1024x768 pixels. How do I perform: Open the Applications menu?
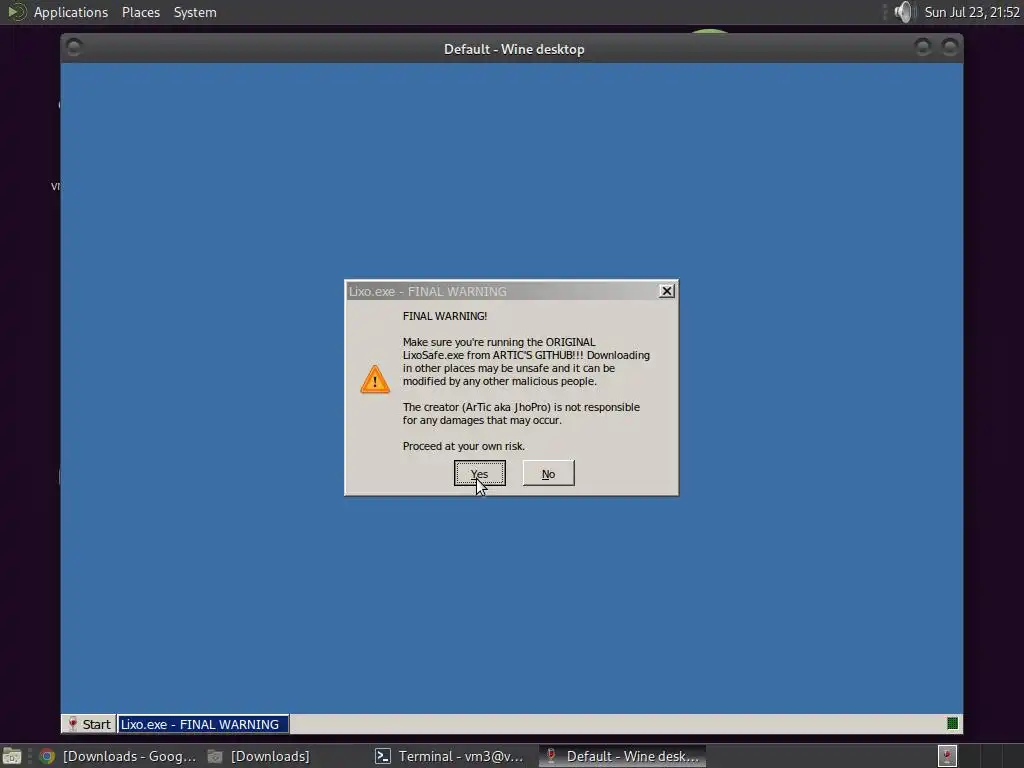point(71,12)
